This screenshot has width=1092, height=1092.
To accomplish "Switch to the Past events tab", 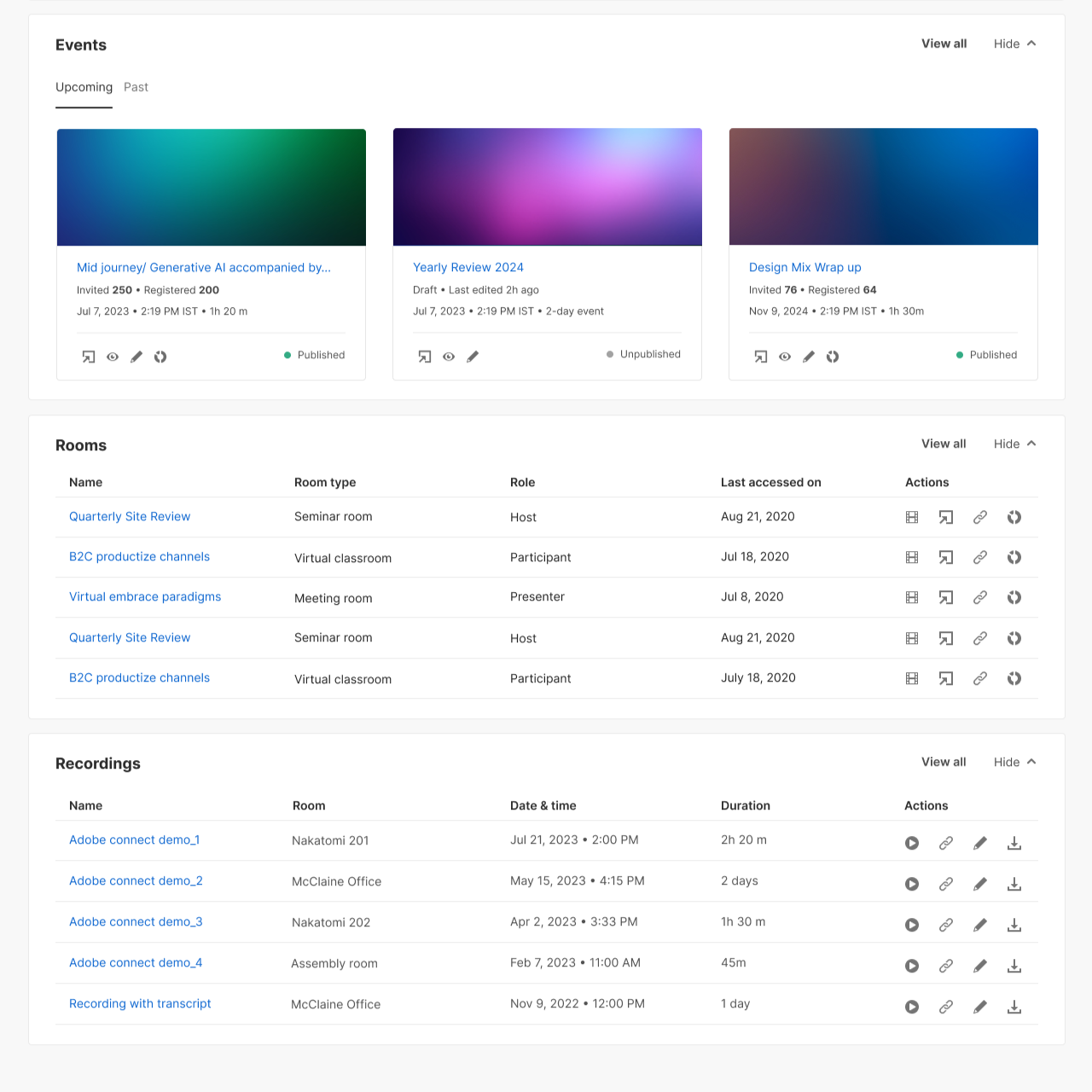I will pyautogui.click(x=136, y=87).
